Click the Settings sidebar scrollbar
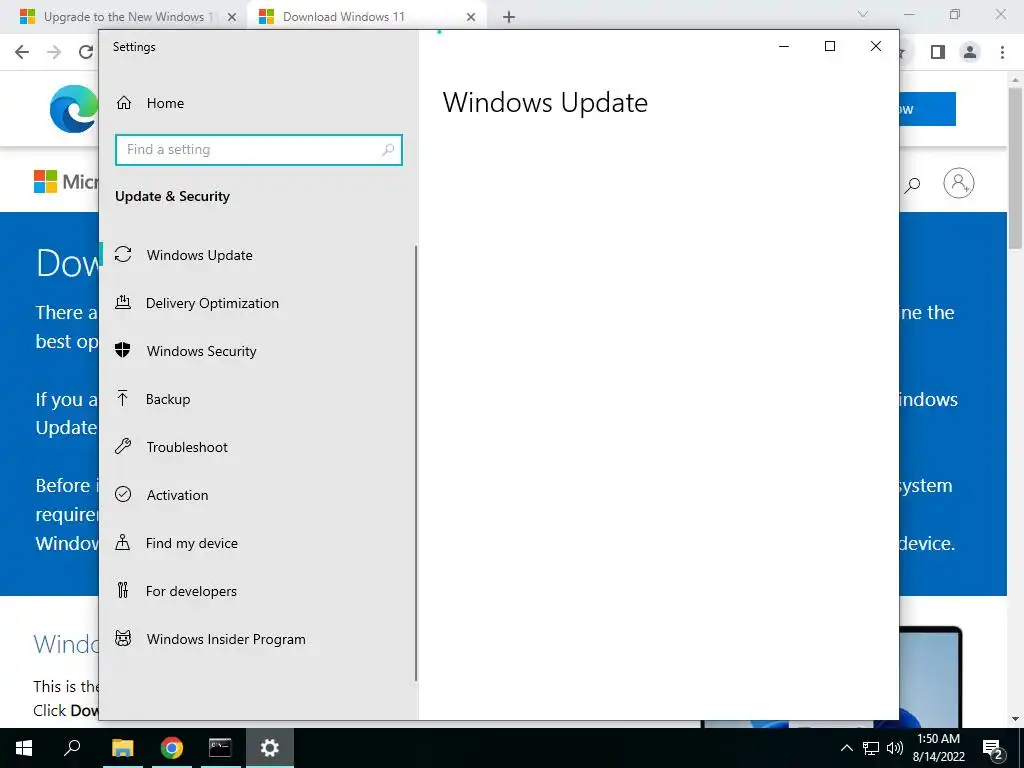This screenshot has width=1024, height=768. click(x=416, y=463)
